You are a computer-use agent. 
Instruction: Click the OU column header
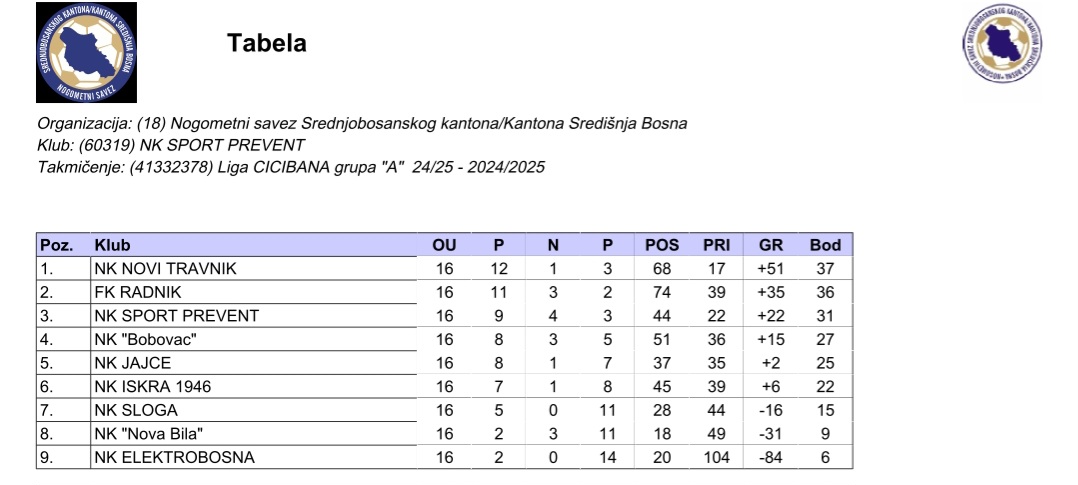click(x=444, y=245)
